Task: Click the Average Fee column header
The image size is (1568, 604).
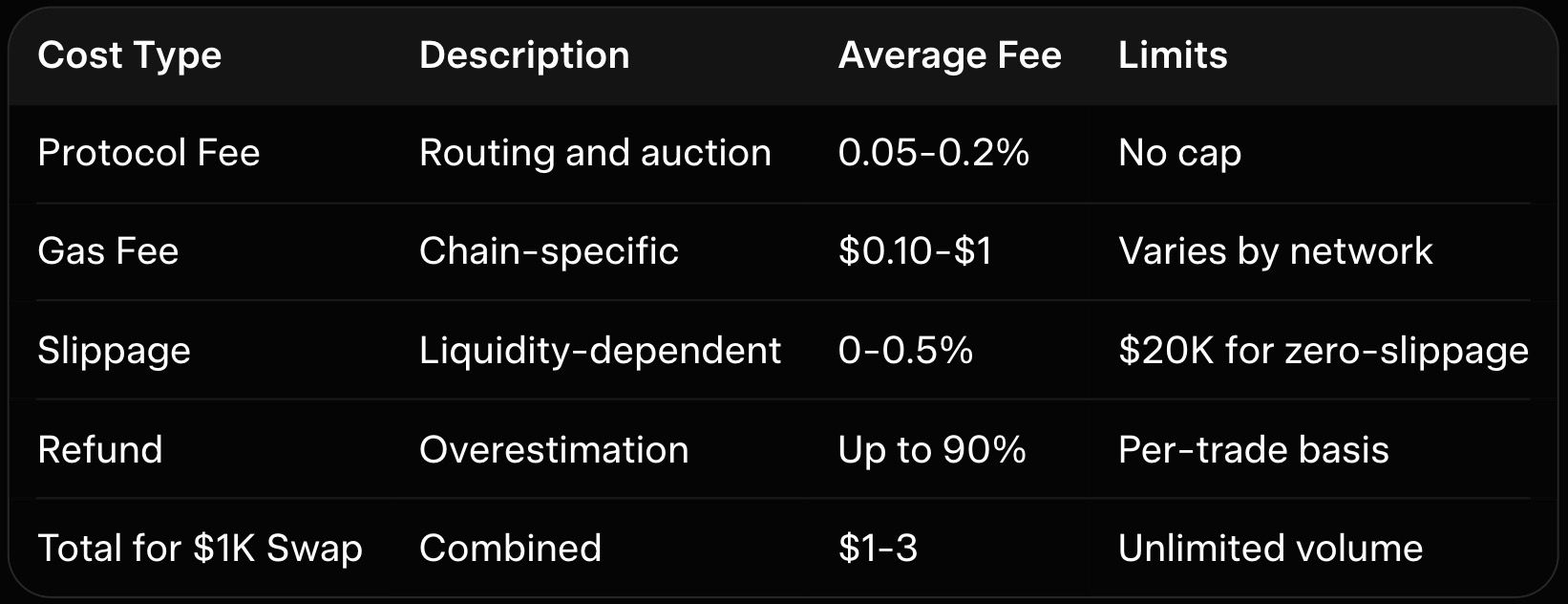Action: point(949,55)
